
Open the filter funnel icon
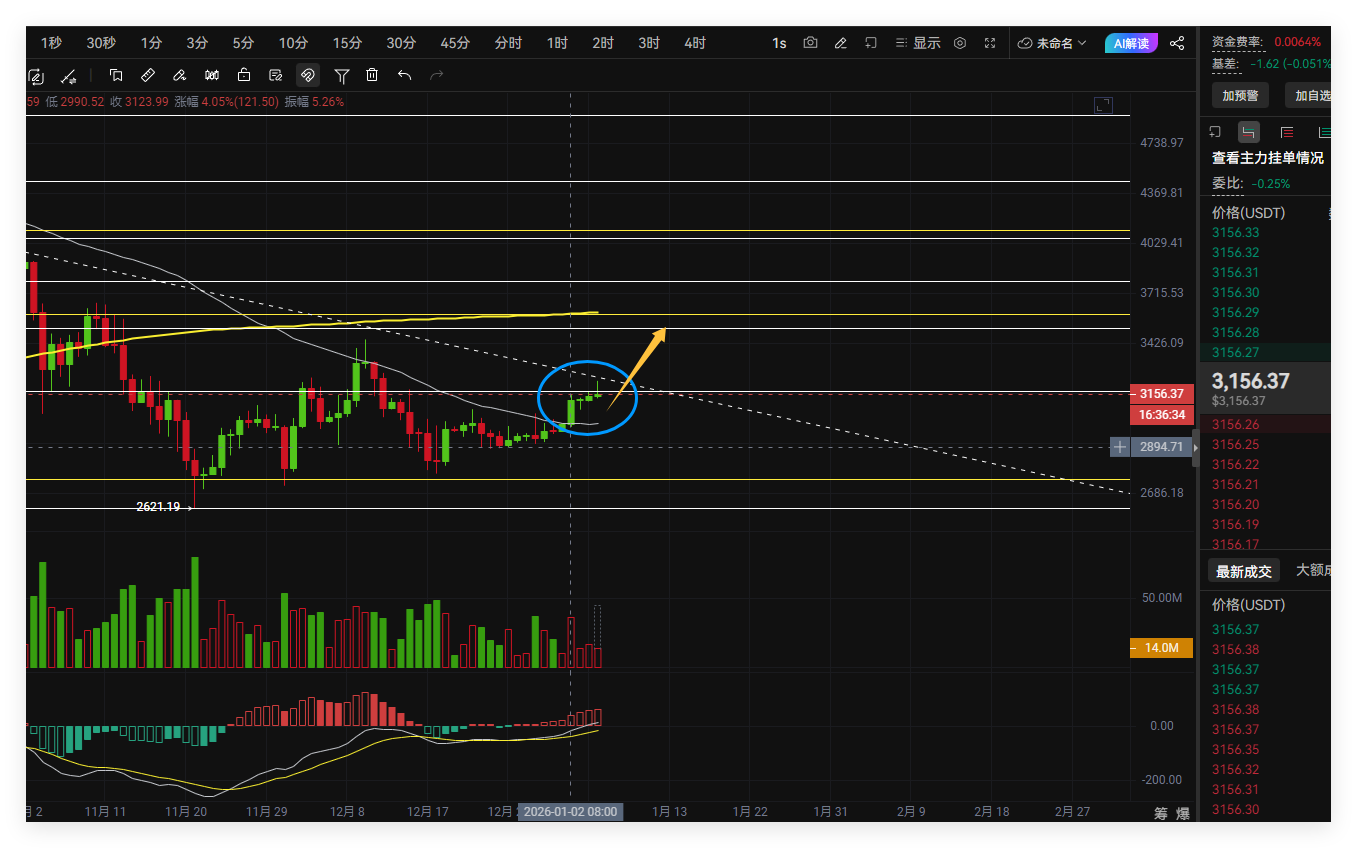click(342, 75)
